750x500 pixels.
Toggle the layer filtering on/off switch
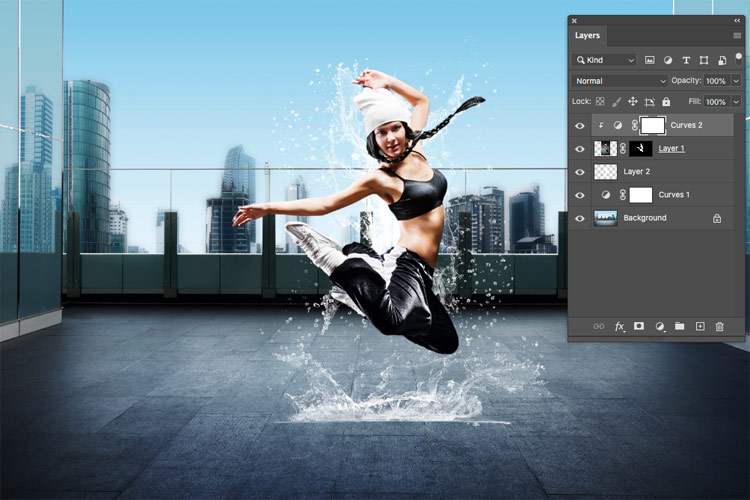pyautogui.click(x=739, y=59)
